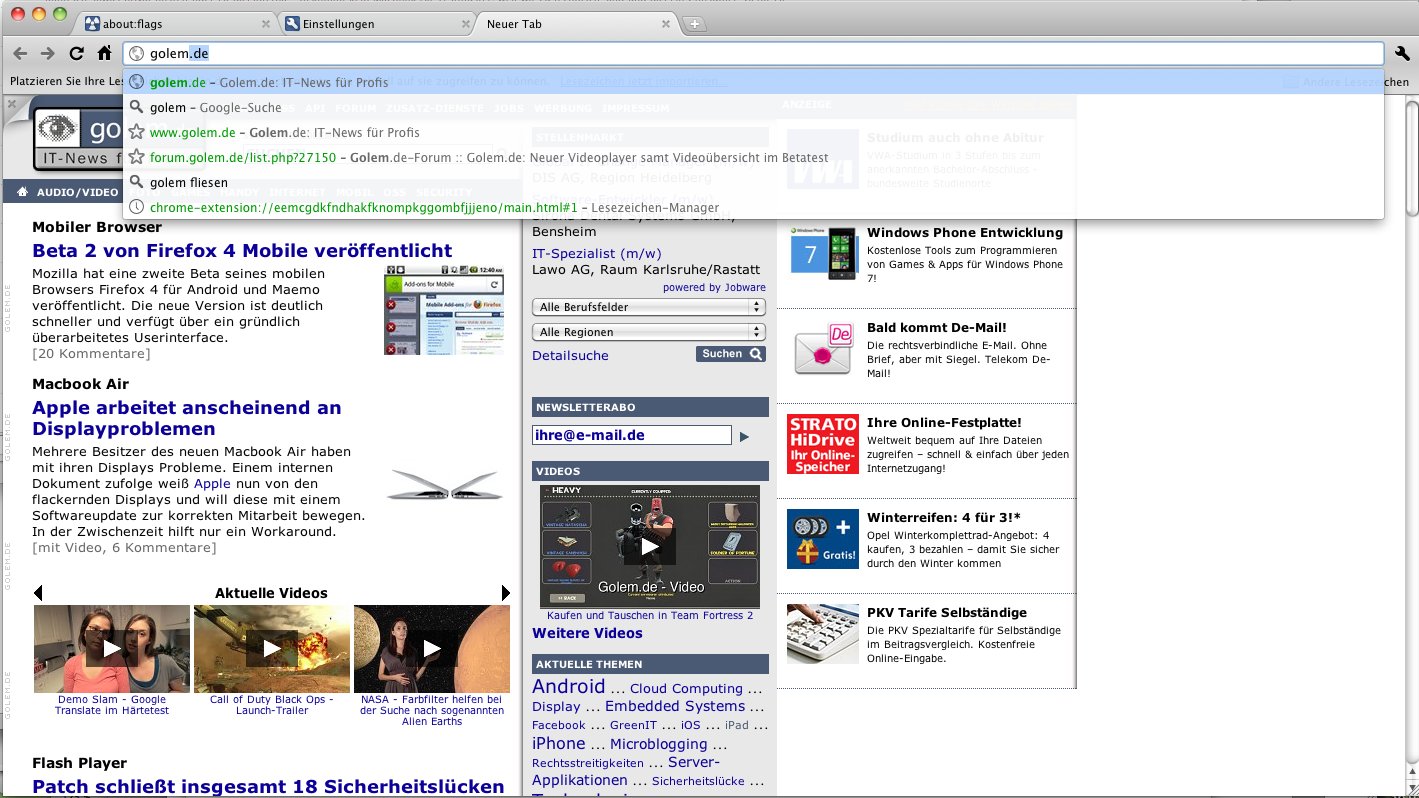Open the FORUM menu on golem.de
Viewport: 1419px width, 798px height.
355,108
